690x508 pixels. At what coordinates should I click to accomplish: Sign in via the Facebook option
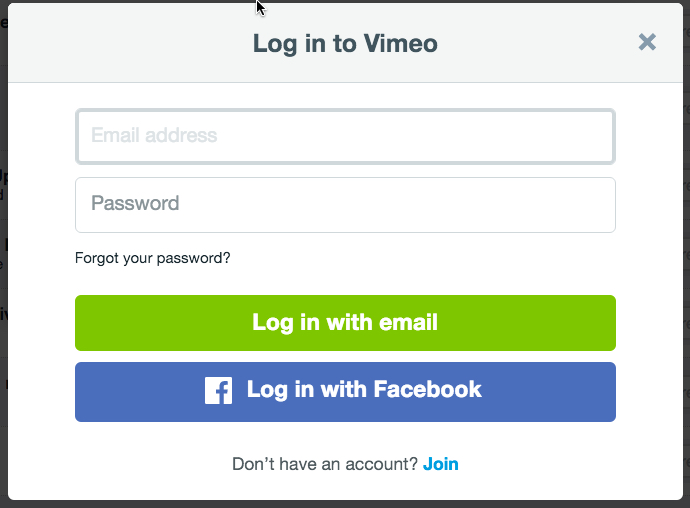pos(364,391)
